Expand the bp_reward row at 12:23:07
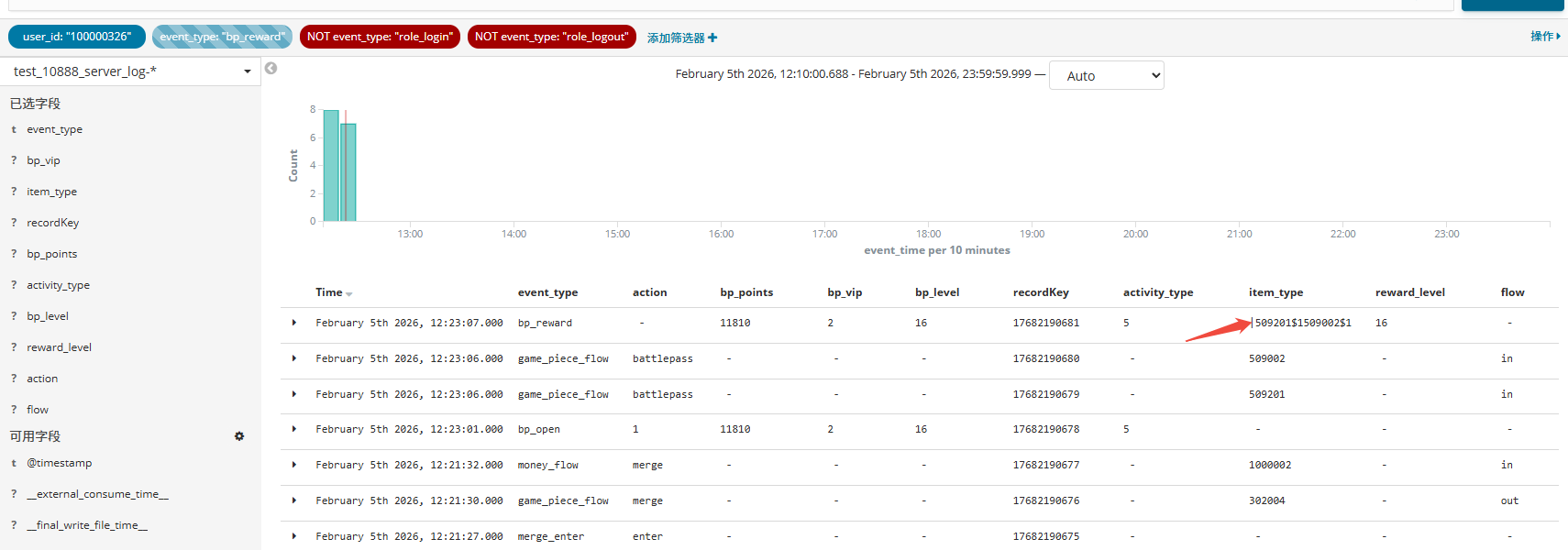Screen dimensions: 1568x550 pos(294,323)
